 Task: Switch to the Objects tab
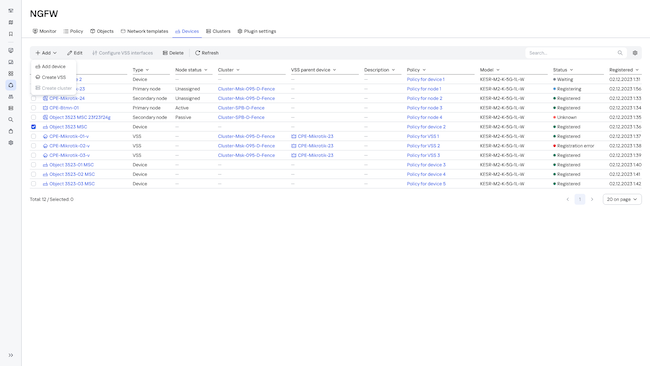tap(102, 32)
